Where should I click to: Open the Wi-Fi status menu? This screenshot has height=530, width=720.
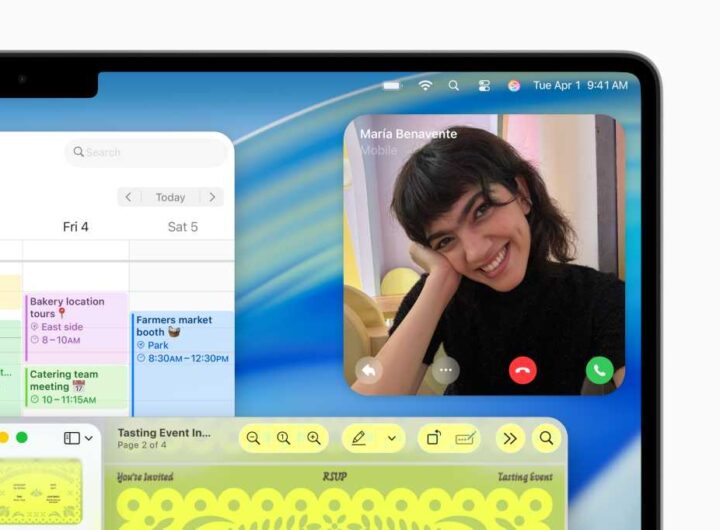(x=425, y=86)
